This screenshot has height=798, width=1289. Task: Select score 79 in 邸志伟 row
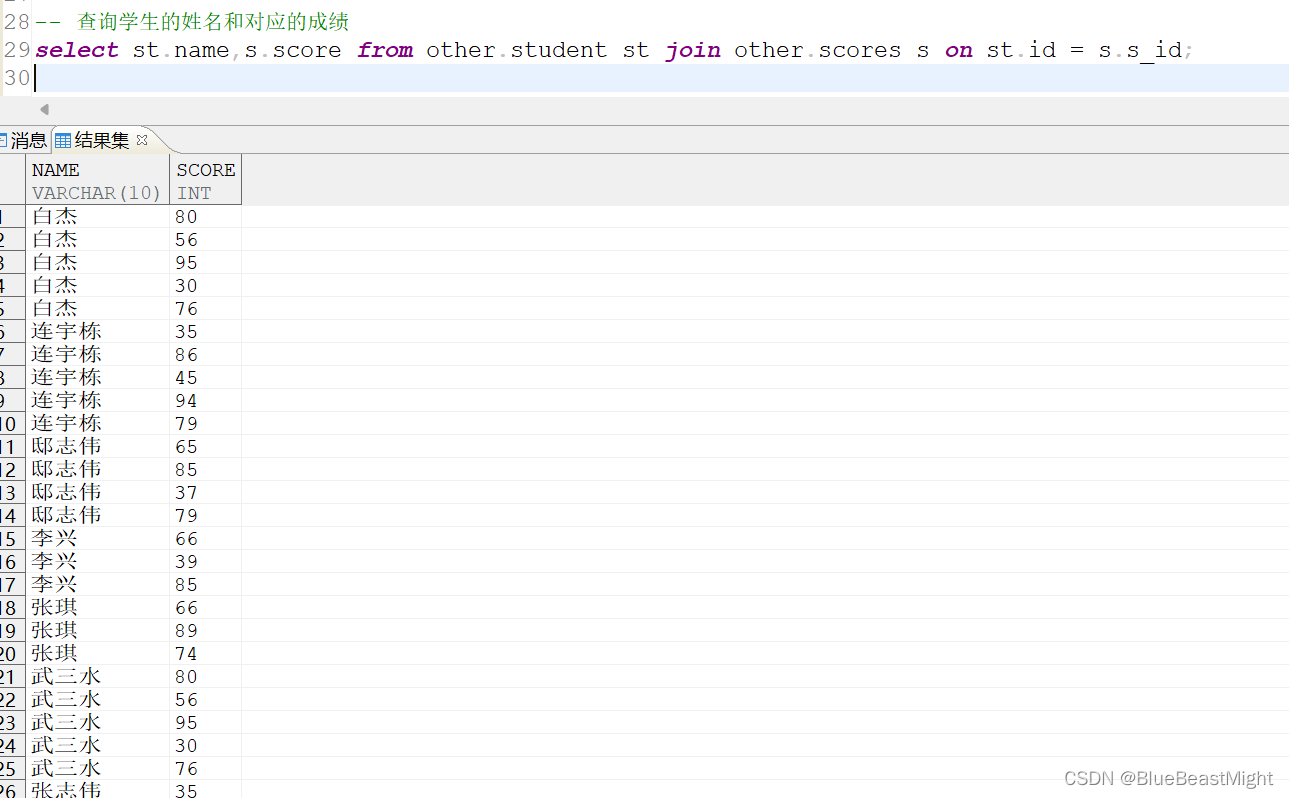205,515
